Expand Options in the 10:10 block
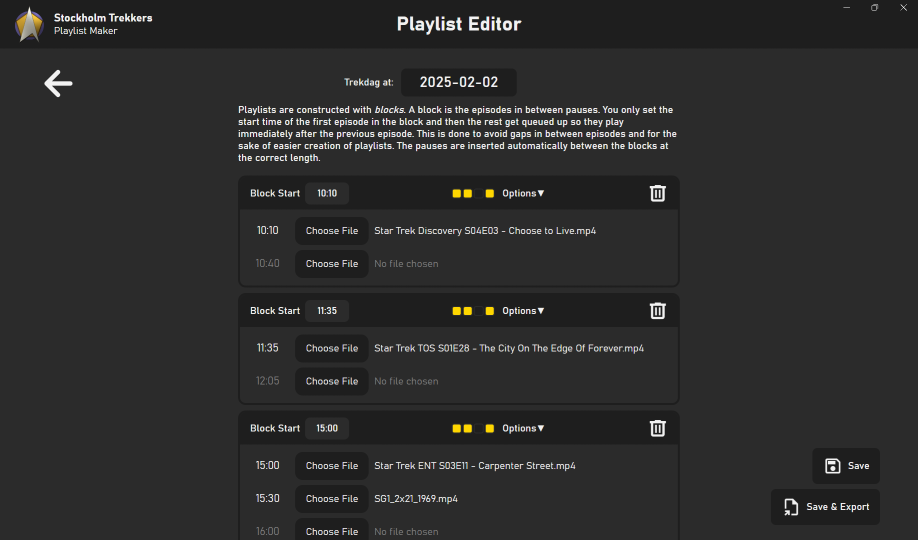 [x=523, y=193]
